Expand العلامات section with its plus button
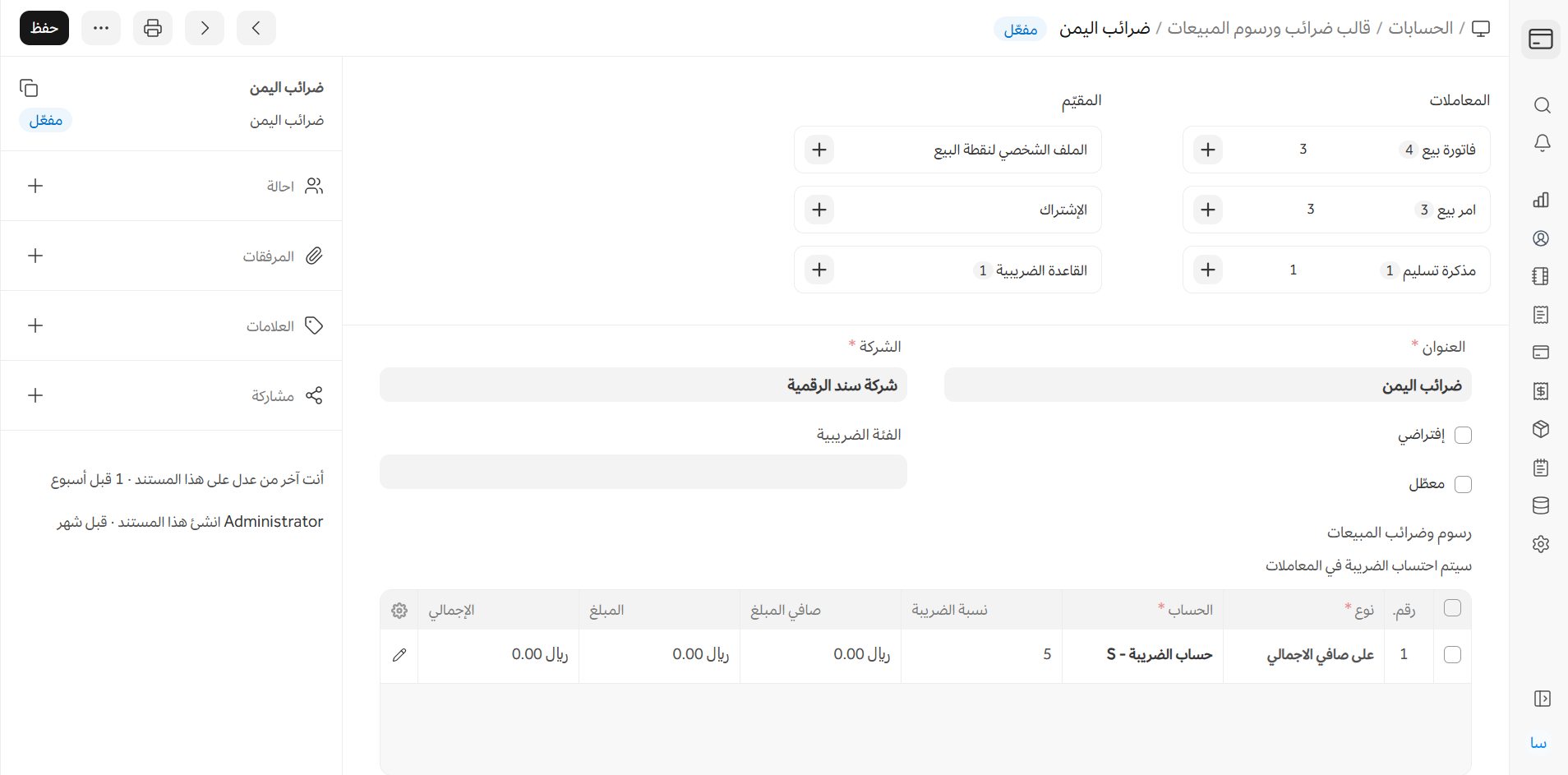1568x775 pixels. 35,325
